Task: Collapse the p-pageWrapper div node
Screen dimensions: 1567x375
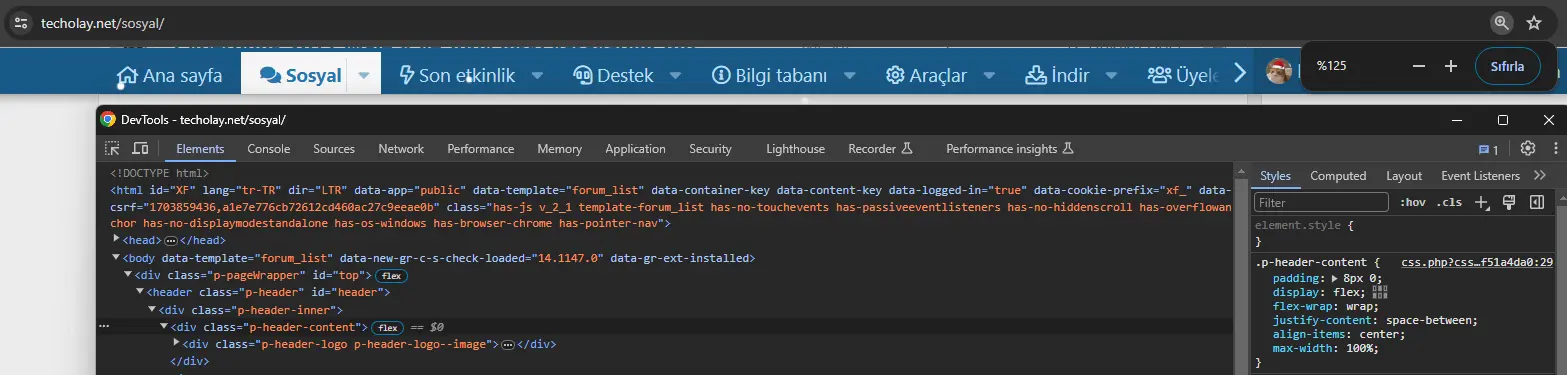Action: pyautogui.click(x=128, y=275)
